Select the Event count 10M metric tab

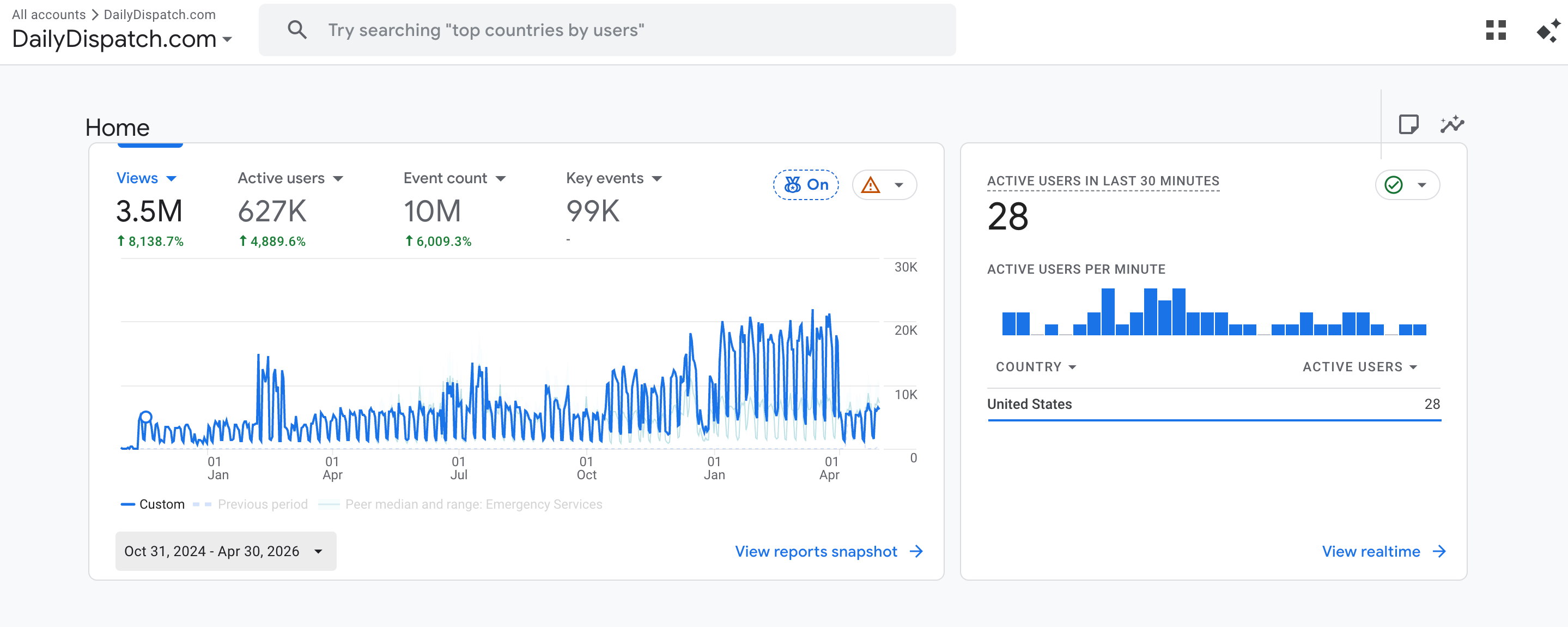point(455,208)
